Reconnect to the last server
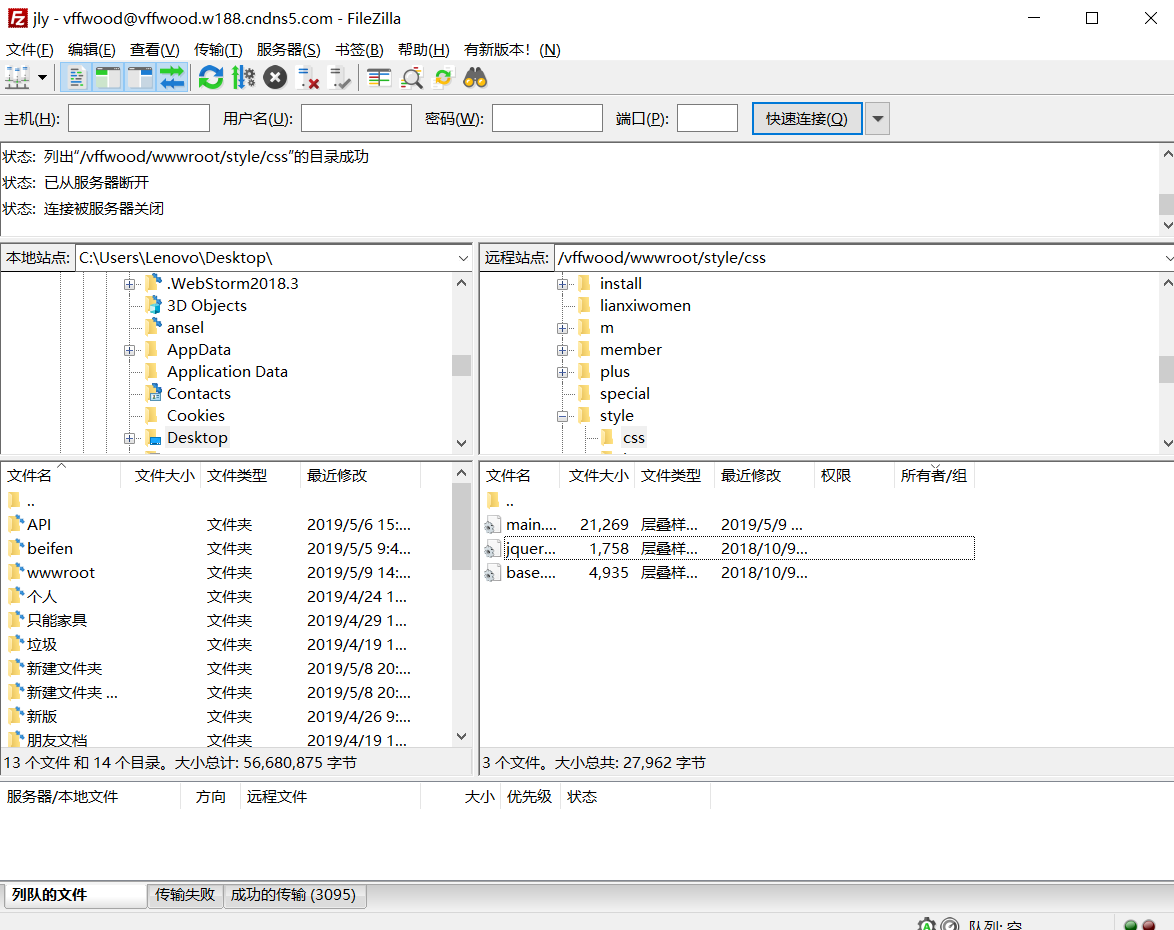The image size is (1174, 930). [x=340, y=78]
